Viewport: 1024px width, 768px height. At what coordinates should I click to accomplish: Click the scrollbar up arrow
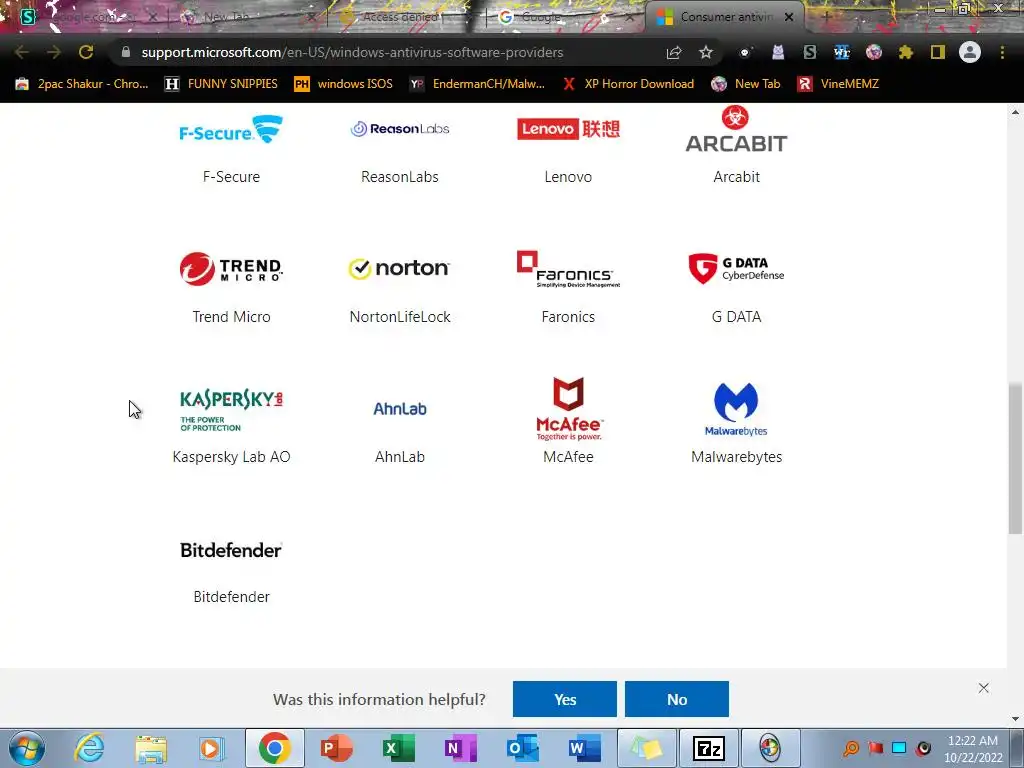(1015, 112)
